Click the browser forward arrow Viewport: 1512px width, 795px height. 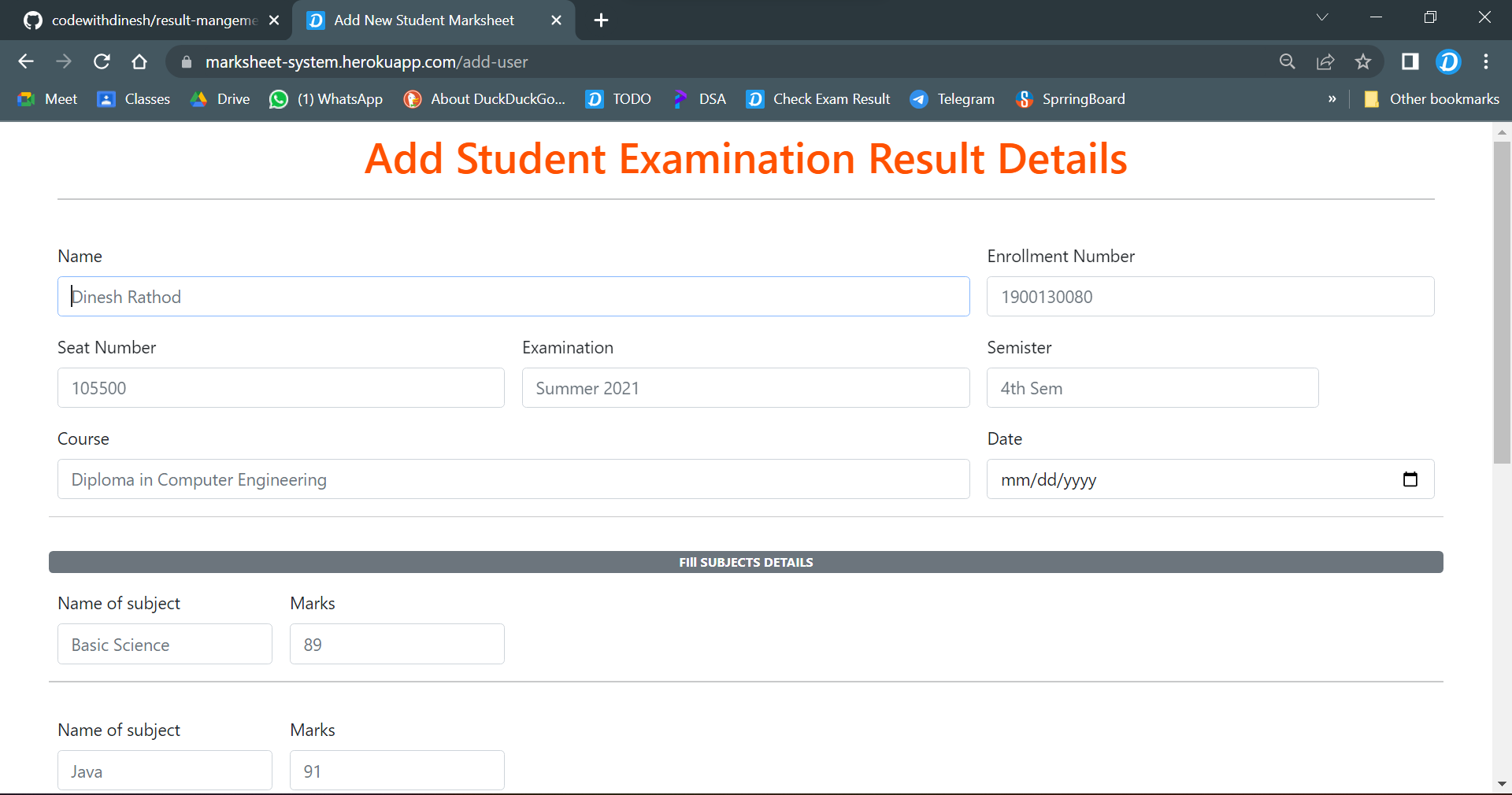pyautogui.click(x=64, y=61)
